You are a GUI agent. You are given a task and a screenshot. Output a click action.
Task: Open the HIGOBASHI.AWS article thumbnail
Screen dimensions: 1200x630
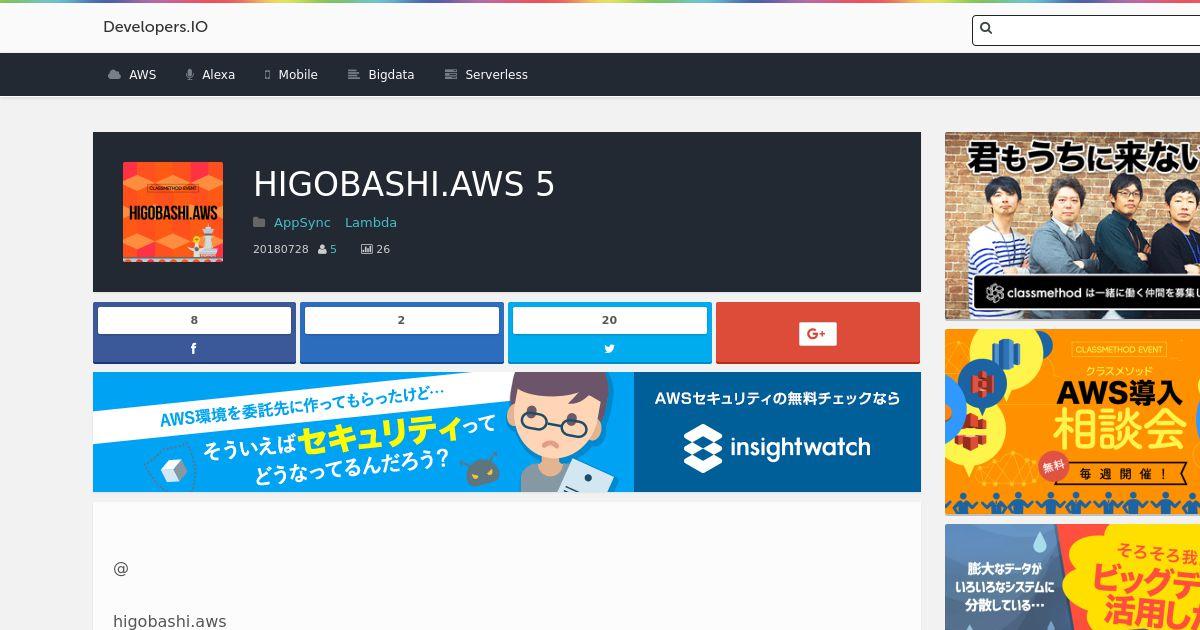pyautogui.click(x=173, y=212)
